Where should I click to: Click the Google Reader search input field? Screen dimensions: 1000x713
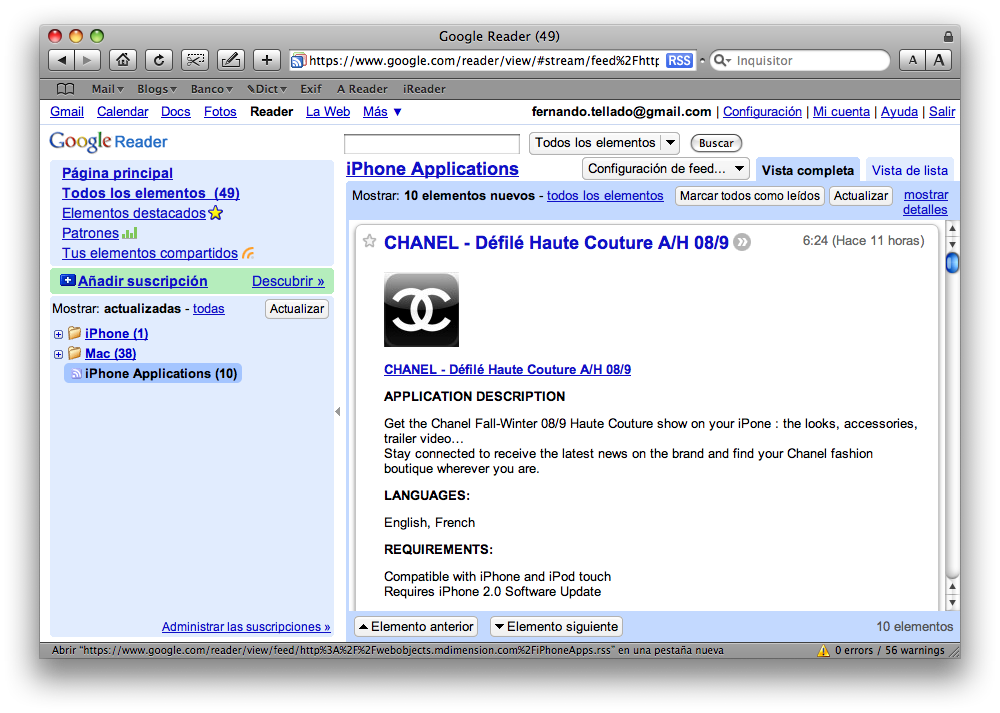pos(432,143)
